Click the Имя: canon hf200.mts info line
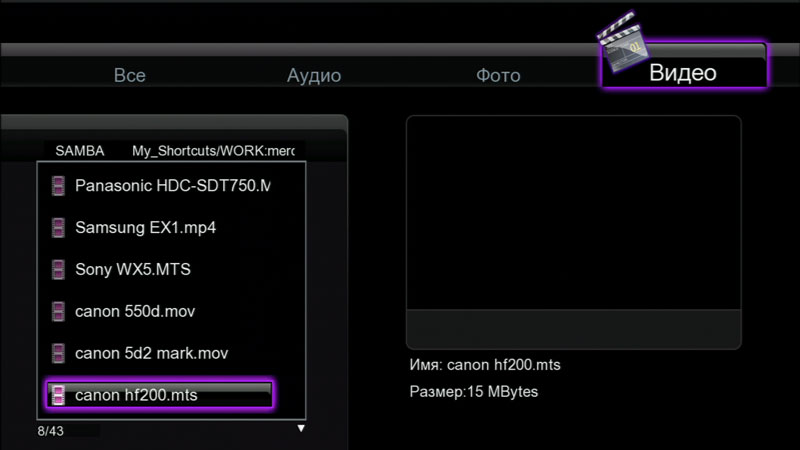800x450 pixels. [485, 365]
